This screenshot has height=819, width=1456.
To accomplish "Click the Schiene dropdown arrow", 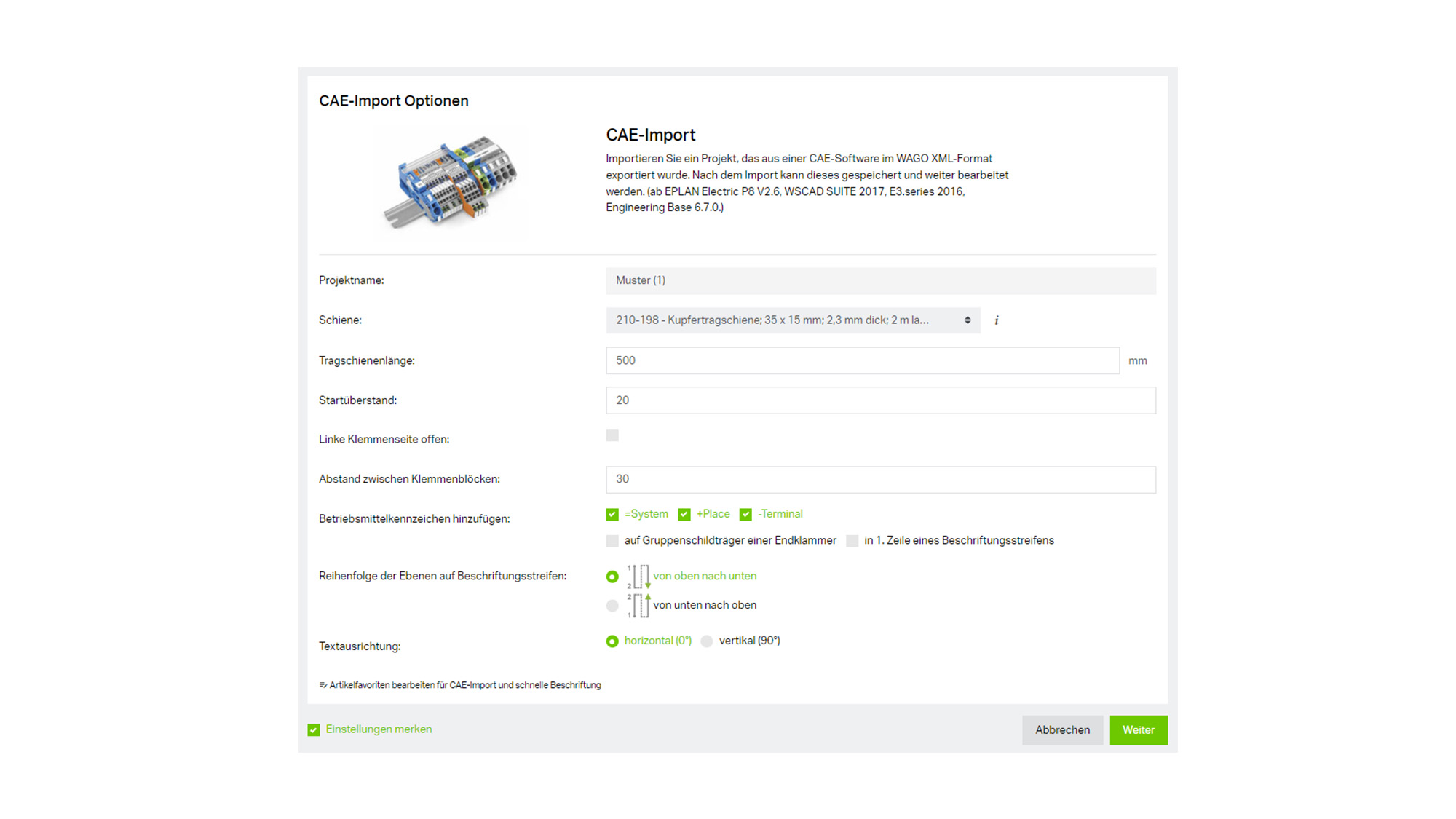I will [968, 320].
